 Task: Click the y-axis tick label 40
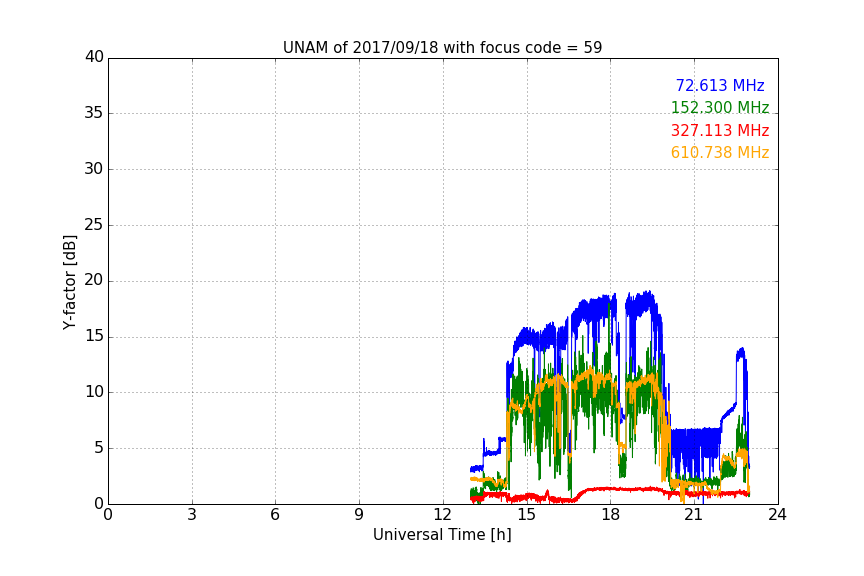coord(94,57)
